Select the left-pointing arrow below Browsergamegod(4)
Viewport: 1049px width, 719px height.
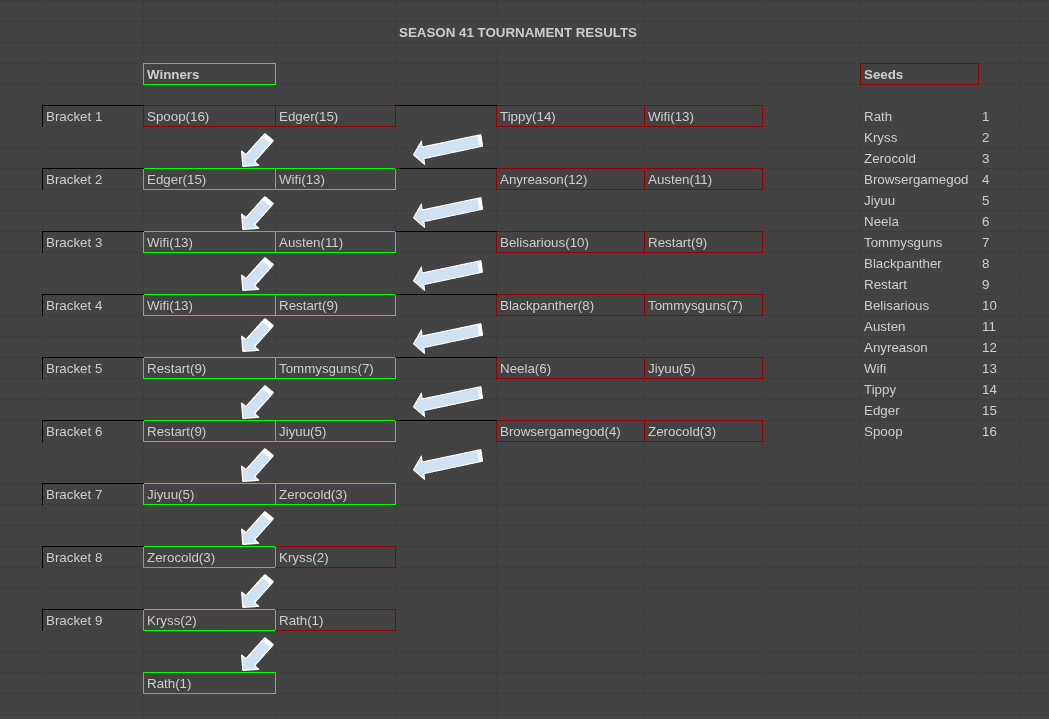[x=448, y=463]
